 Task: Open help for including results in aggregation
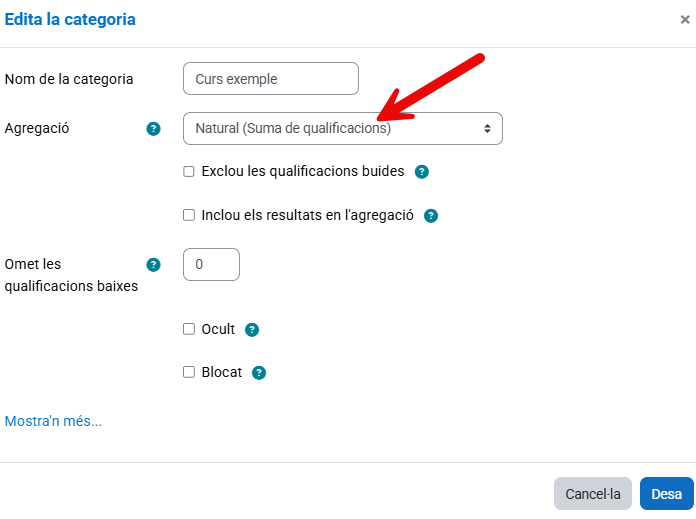(431, 215)
